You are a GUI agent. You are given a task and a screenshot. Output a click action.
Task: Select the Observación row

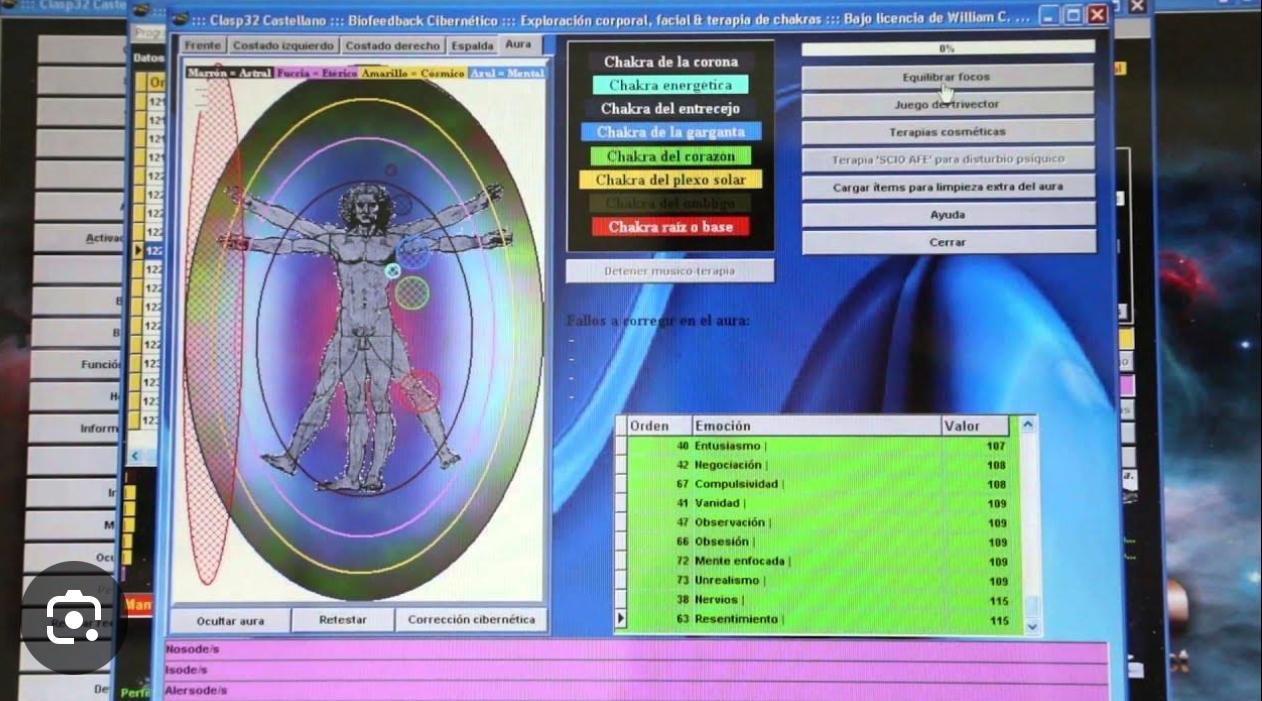[819, 523]
